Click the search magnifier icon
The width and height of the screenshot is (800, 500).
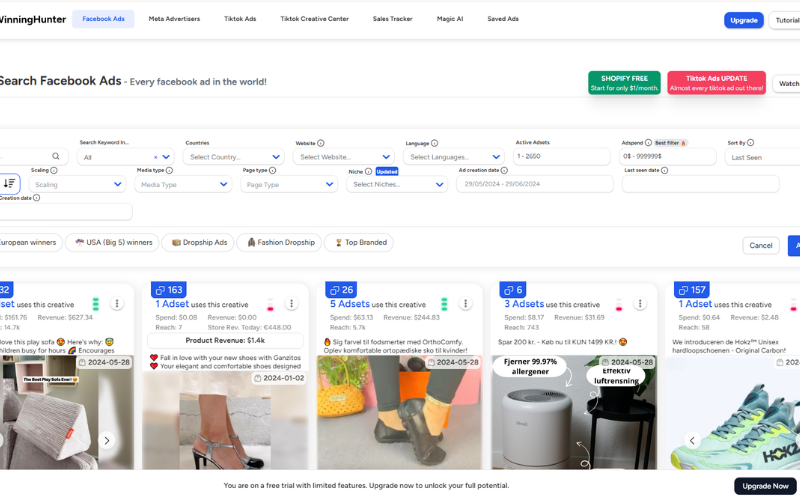coord(56,156)
